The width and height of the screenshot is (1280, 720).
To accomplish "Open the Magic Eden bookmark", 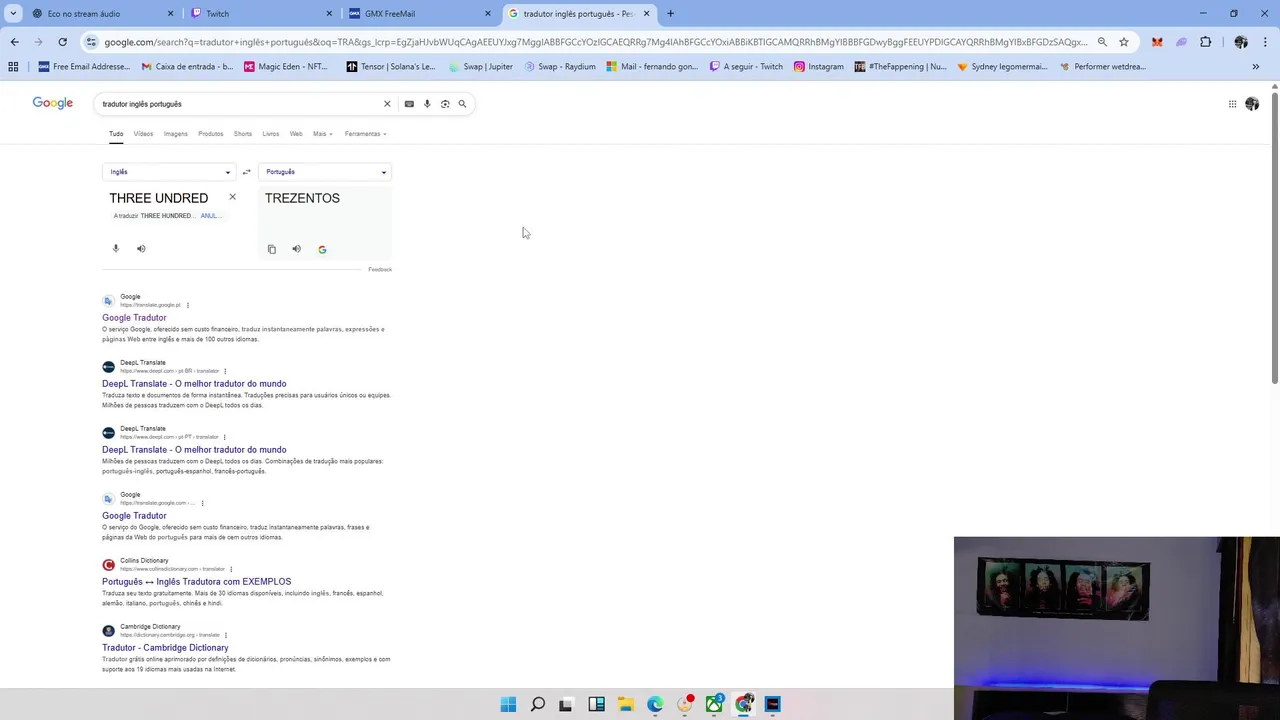I will coord(285,67).
